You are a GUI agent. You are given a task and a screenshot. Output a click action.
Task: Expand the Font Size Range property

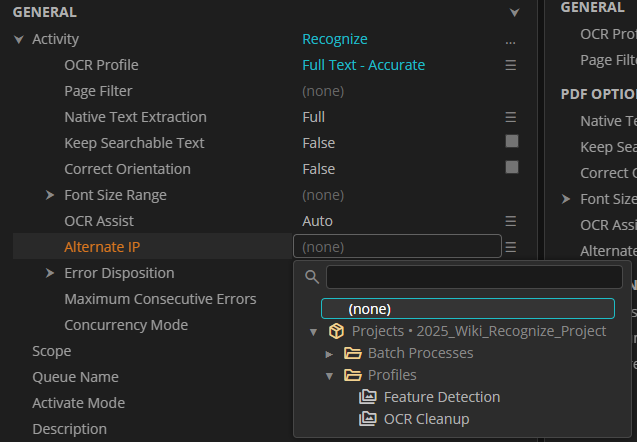coord(50,195)
